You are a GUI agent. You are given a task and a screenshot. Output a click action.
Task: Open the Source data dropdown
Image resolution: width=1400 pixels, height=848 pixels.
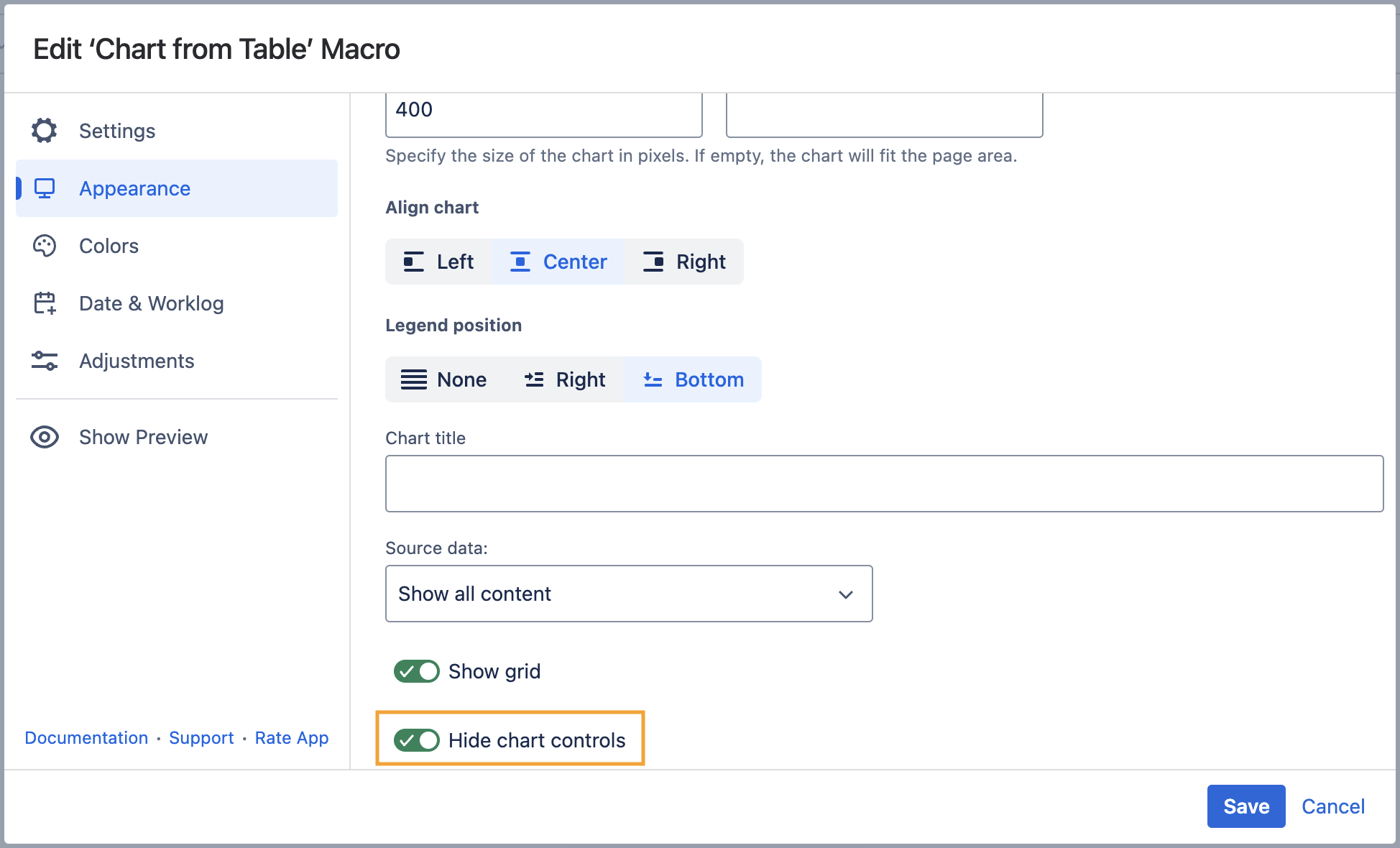[629, 594]
